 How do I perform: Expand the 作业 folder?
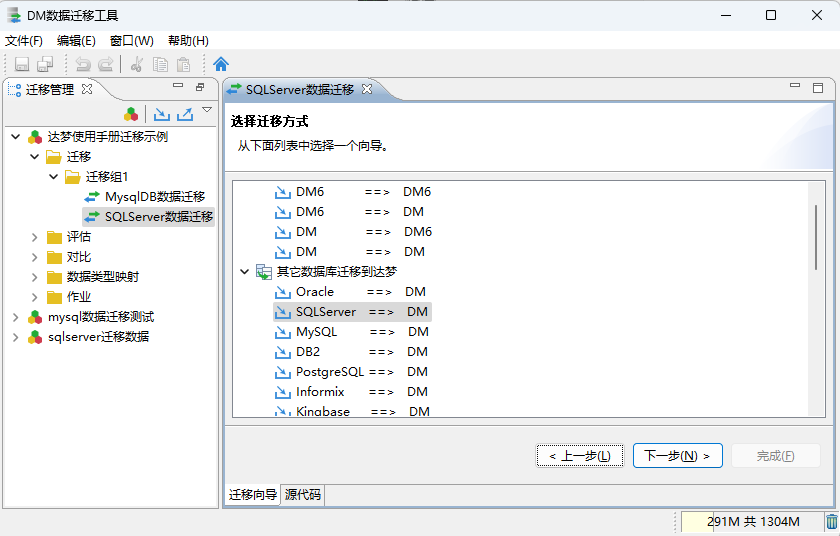(x=35, y=297)
